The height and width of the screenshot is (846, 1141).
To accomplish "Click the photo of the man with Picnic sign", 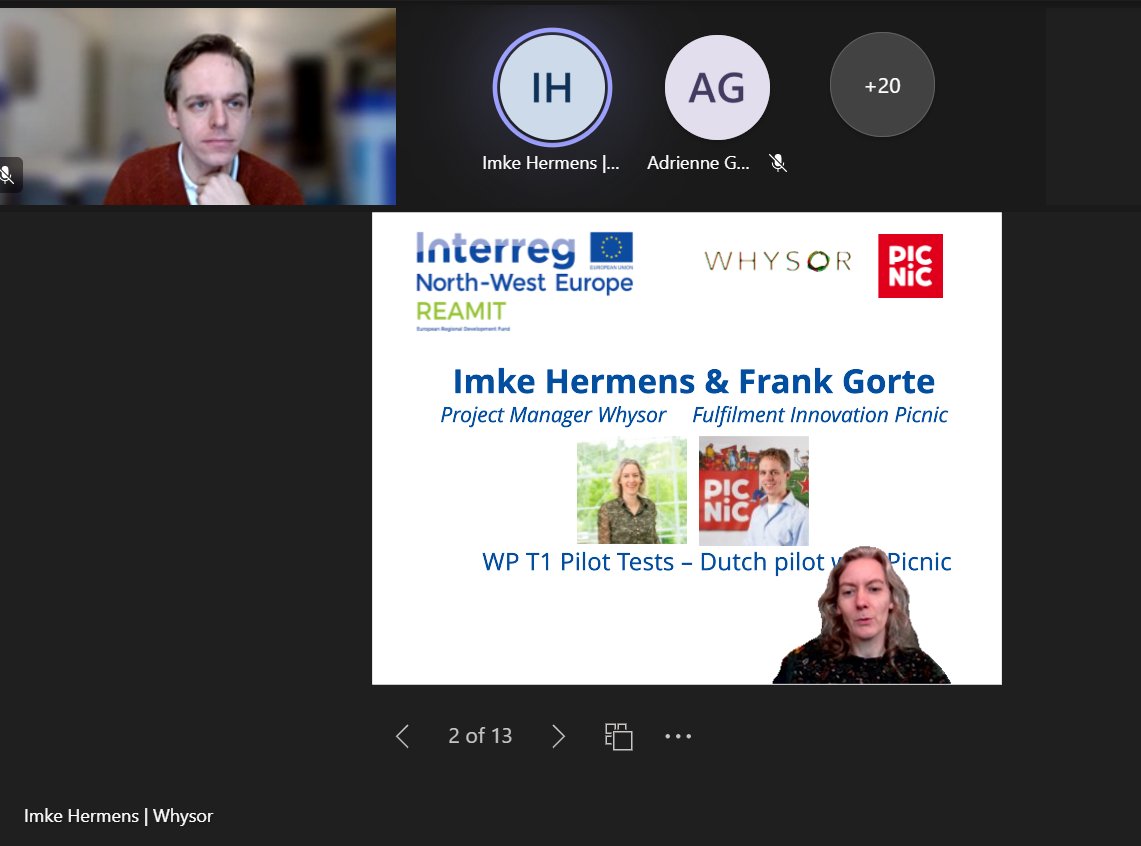I will pos(754,490).
